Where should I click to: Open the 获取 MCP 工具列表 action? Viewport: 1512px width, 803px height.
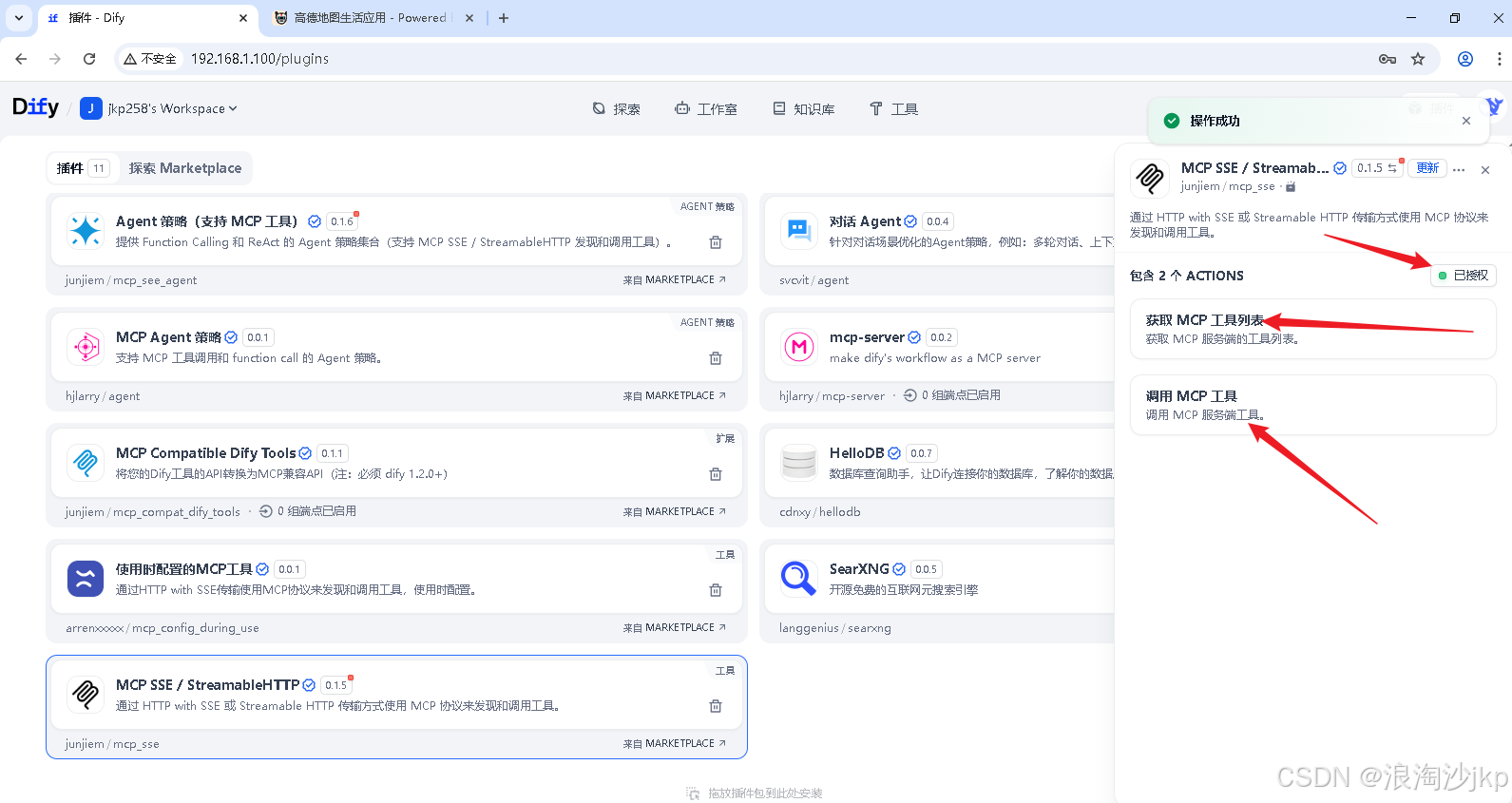[x=1312, y=329]
